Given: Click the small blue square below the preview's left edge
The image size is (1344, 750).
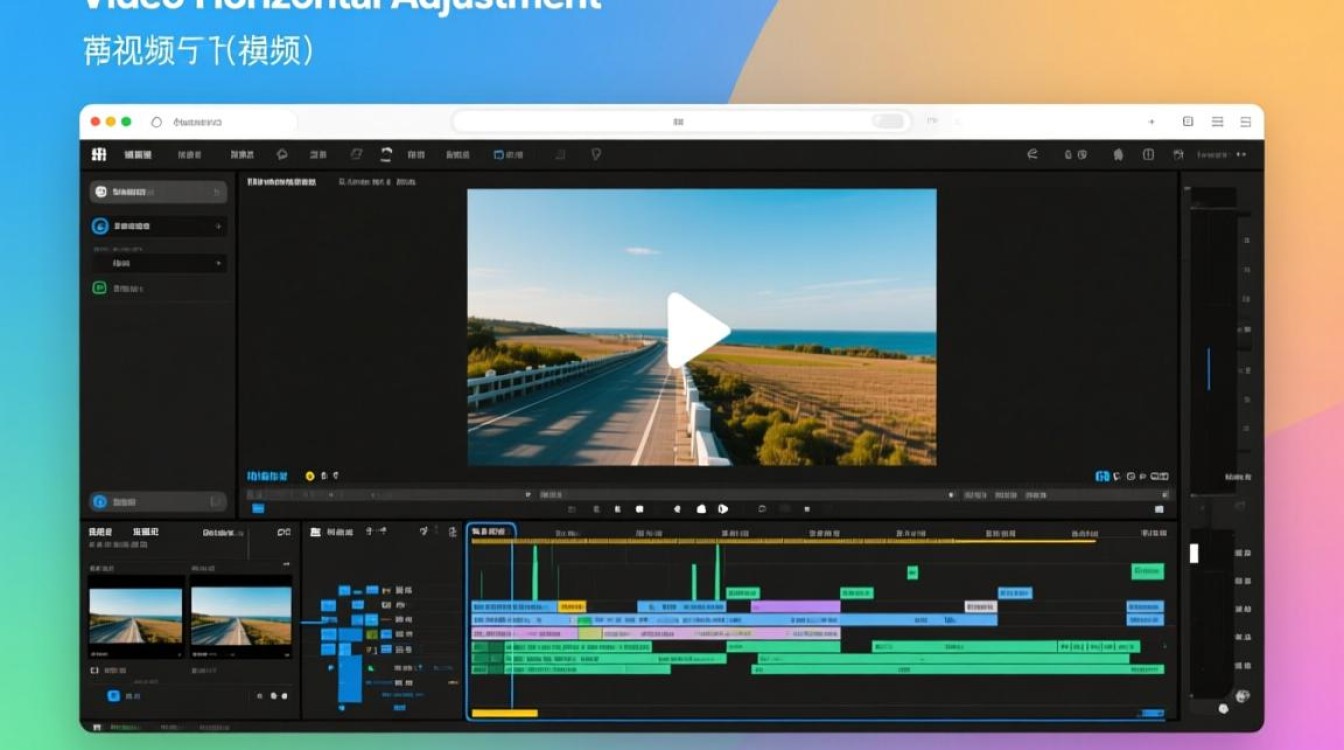Looking at the screenshot, I should [x=258, y=508].
